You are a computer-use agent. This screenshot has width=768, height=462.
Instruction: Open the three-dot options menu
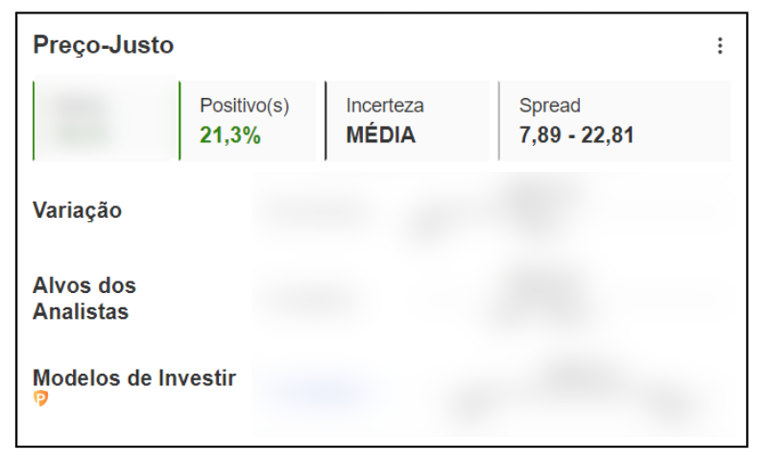click(x=720, y=46)
